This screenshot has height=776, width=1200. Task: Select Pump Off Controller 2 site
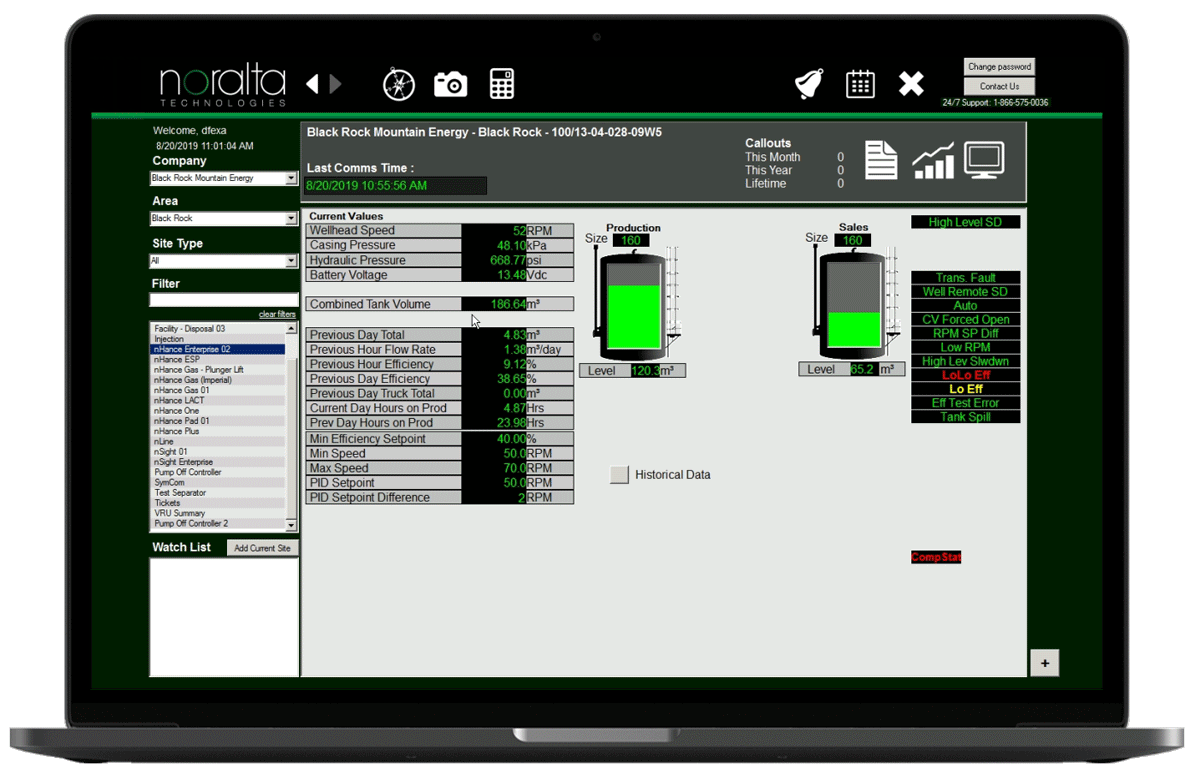[x=218, y=523]
